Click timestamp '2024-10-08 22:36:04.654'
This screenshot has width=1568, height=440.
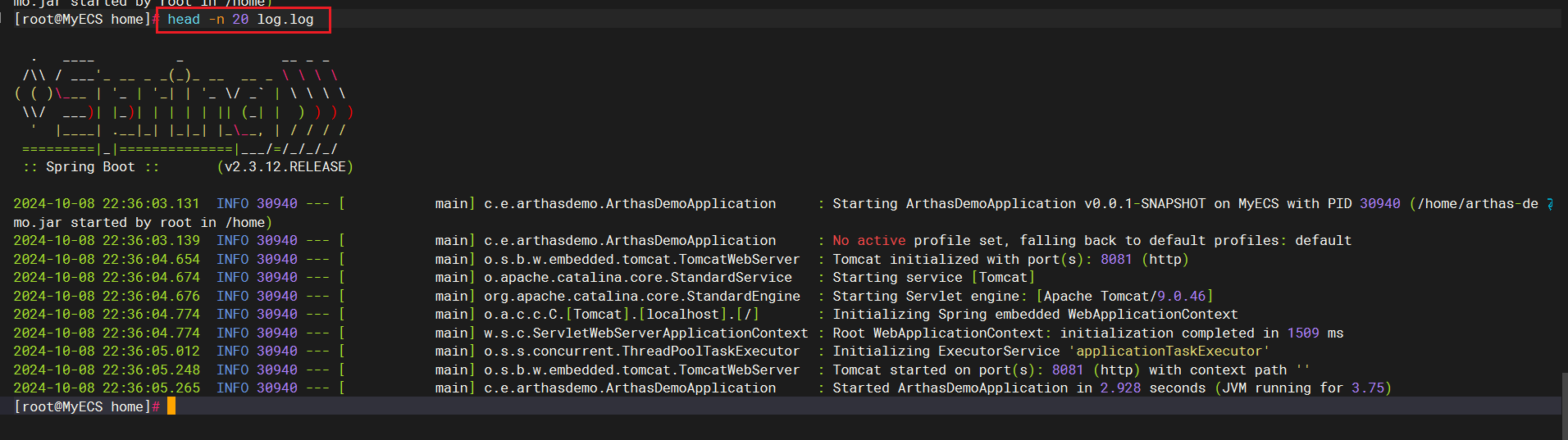coord(107,260)
